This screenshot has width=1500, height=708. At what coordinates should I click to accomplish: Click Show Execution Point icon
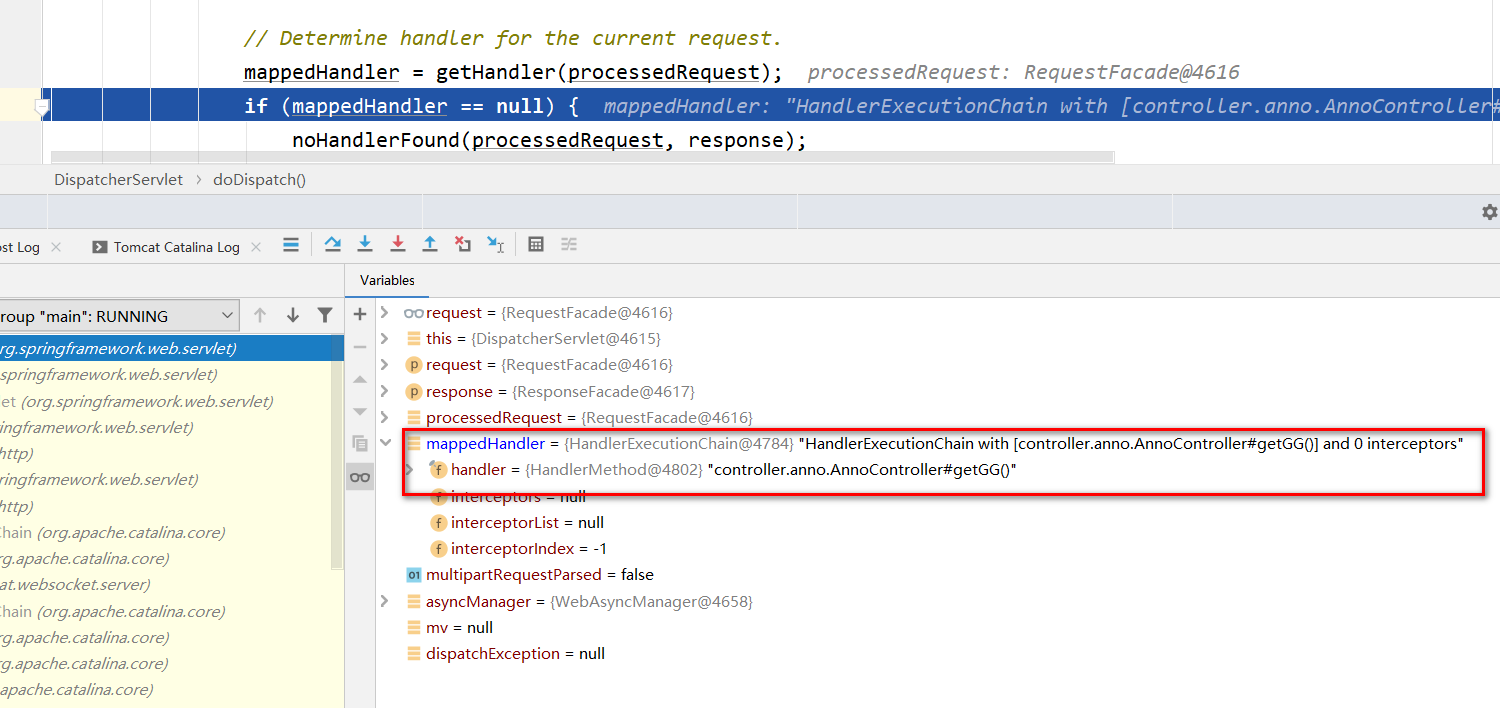pyautogui.click(x=291, y=244)
